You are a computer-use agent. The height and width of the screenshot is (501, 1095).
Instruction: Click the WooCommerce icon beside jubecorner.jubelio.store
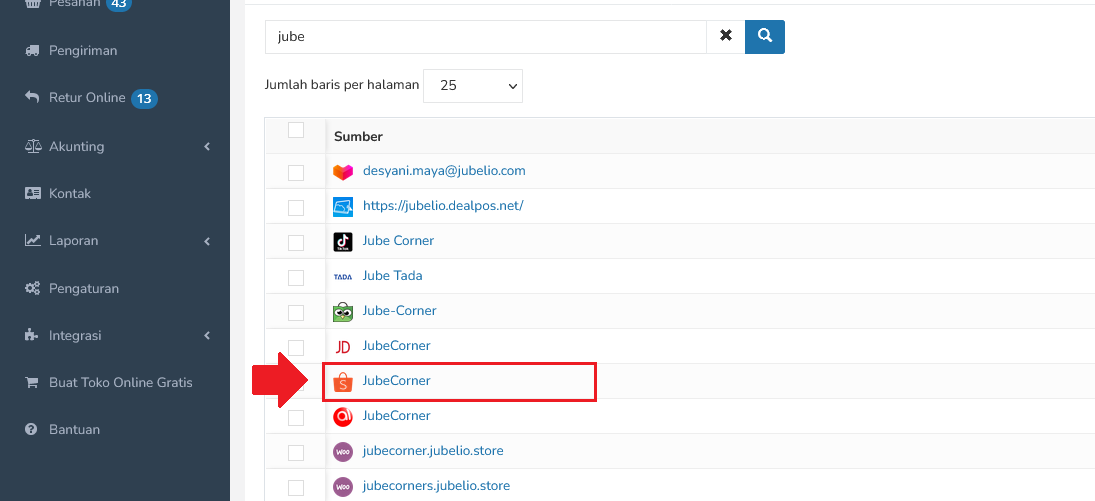click(343, 451)
